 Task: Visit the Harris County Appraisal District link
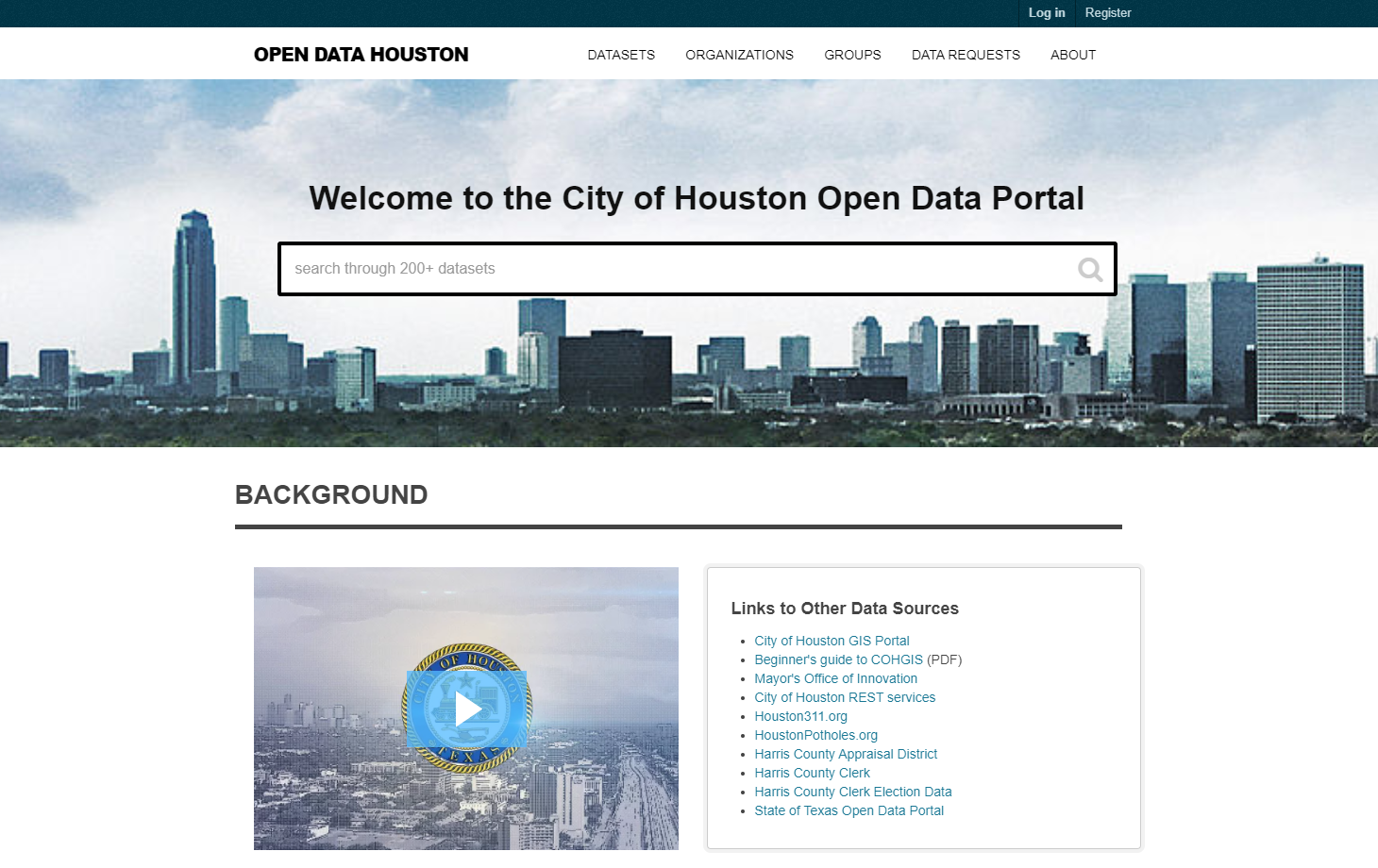click(846, 754)
